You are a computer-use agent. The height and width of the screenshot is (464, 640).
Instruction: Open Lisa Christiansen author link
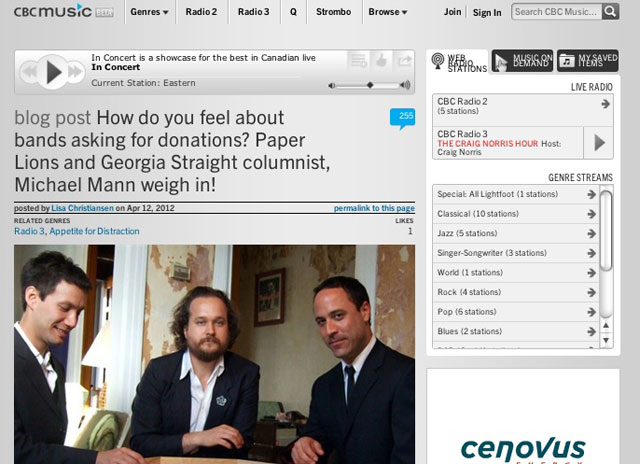(x=82, y=208)
